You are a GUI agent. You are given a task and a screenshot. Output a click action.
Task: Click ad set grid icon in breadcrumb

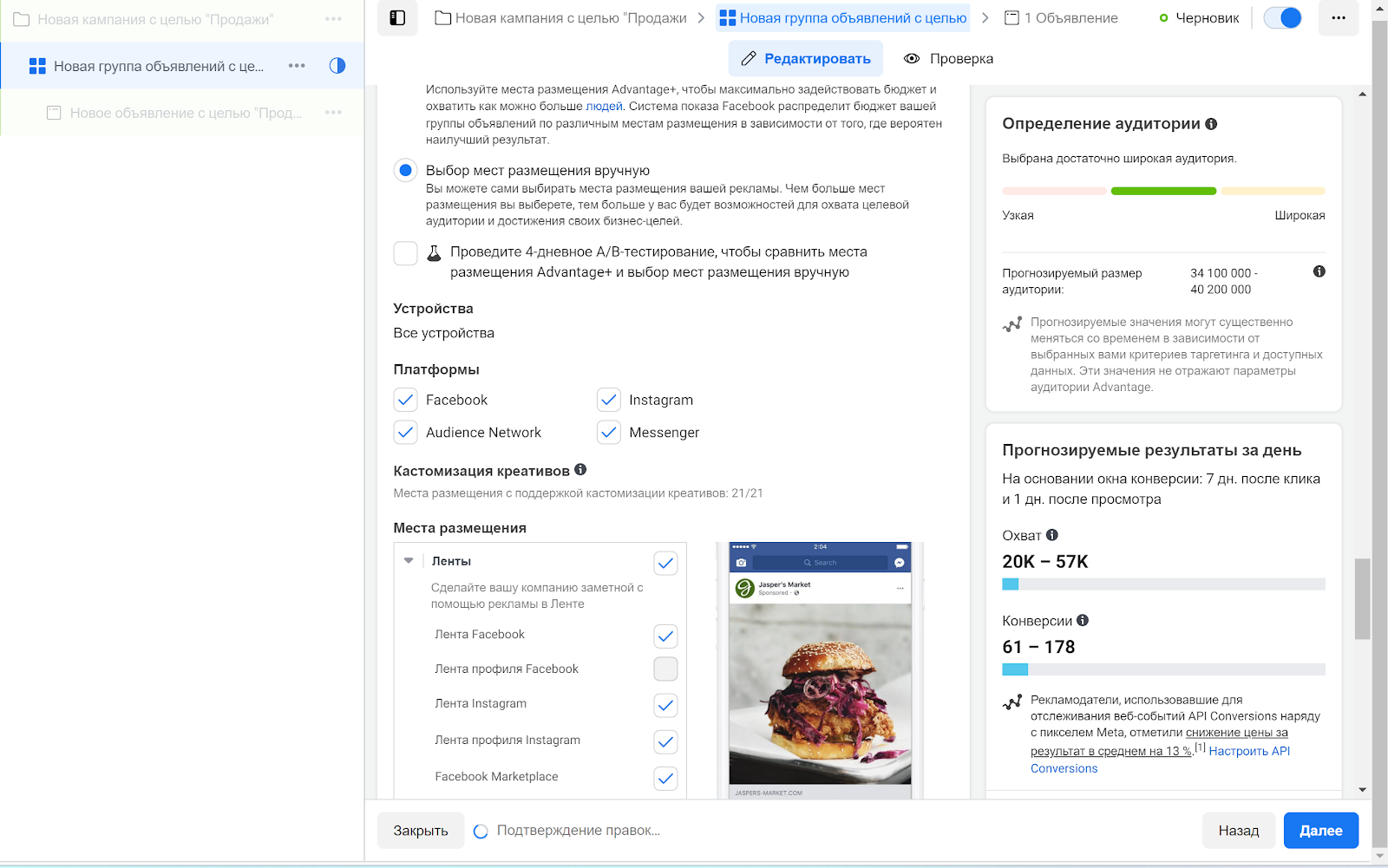pos(728,18)
